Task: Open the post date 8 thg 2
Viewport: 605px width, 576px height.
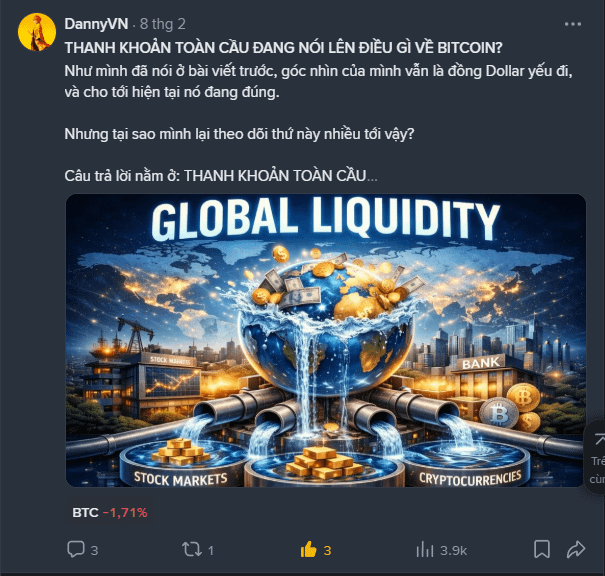Action: coord(162,24)
